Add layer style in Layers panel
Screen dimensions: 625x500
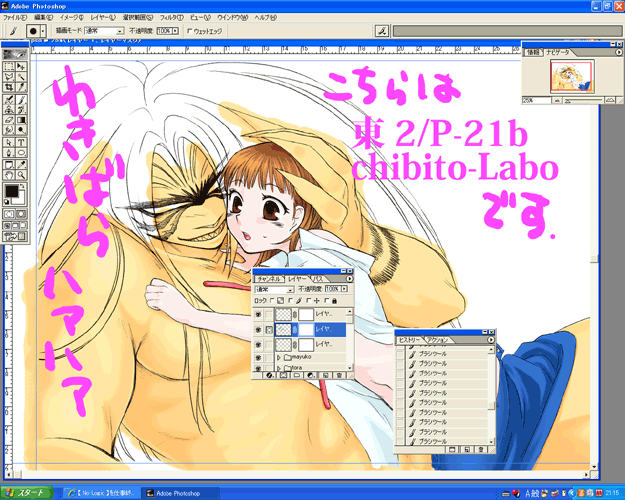point(269,375)
